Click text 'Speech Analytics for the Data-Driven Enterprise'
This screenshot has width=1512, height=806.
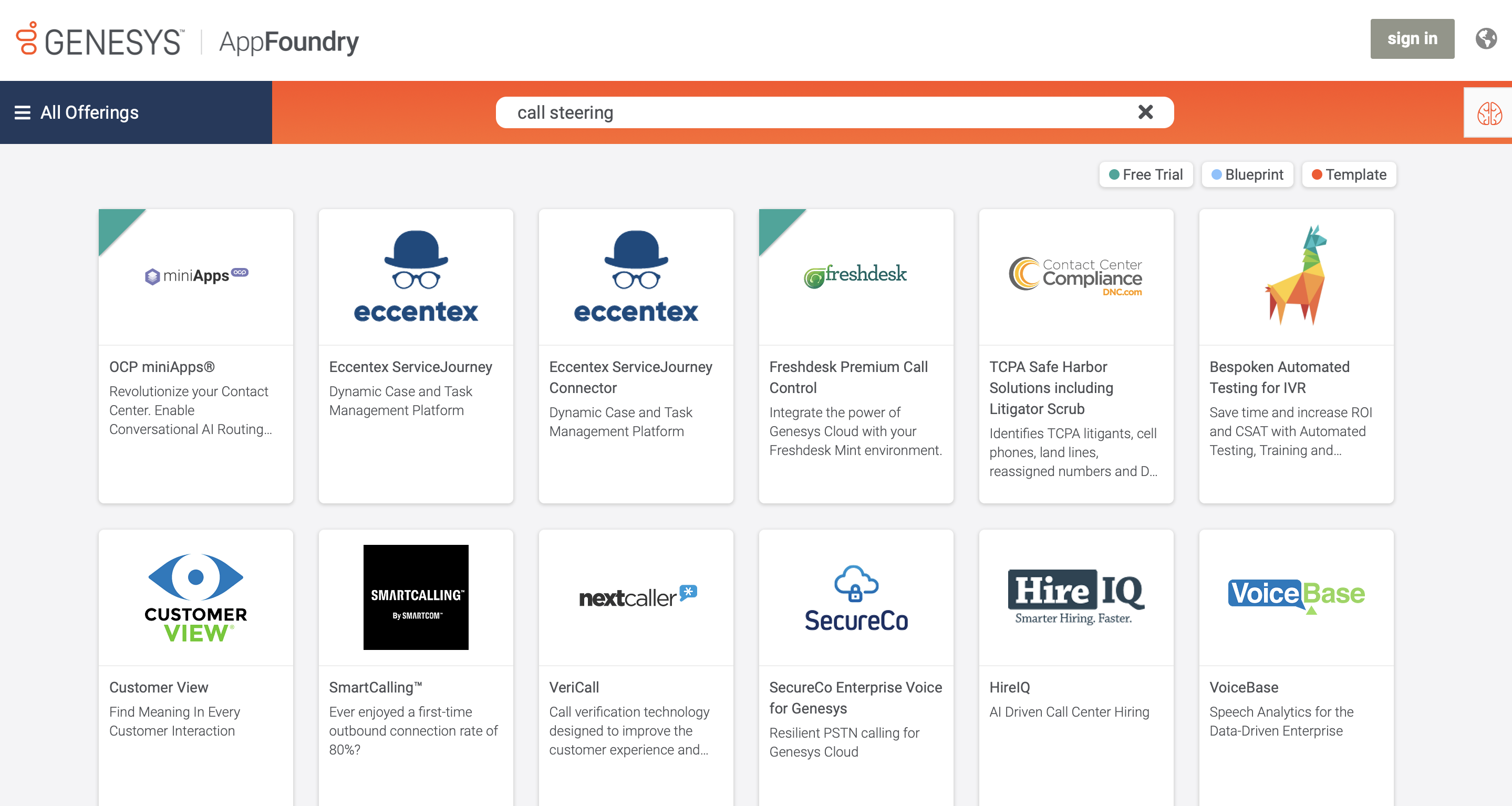pyautogui.click(x=1281, y=721)
